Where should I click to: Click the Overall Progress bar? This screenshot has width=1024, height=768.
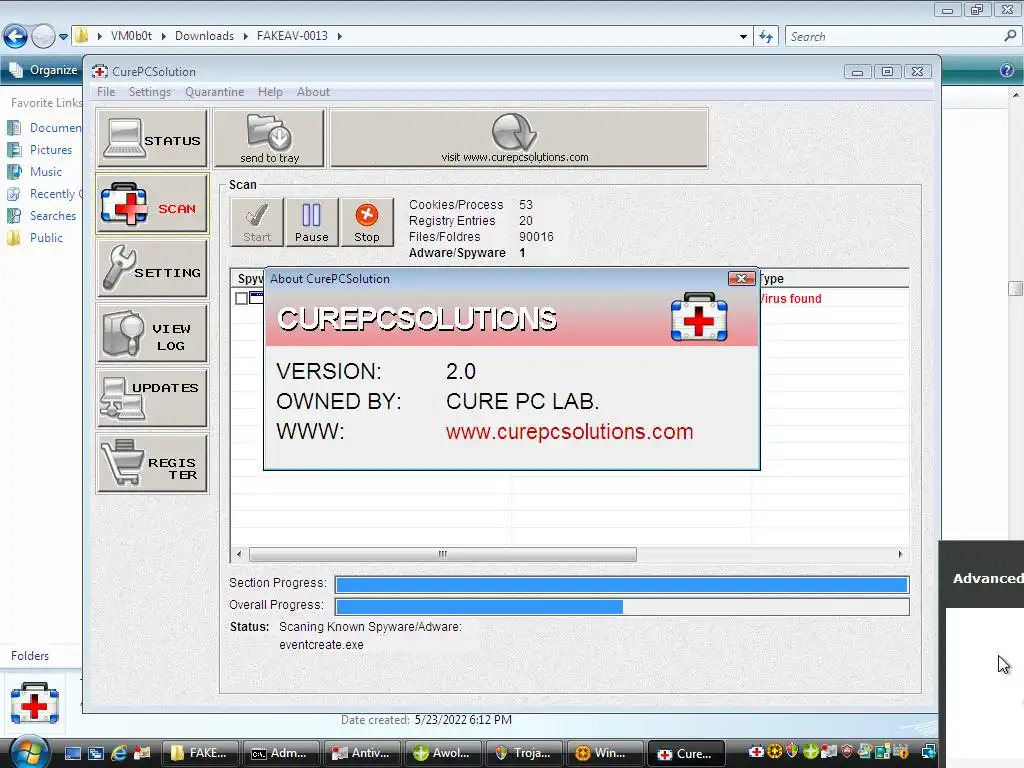pos(622,607)
